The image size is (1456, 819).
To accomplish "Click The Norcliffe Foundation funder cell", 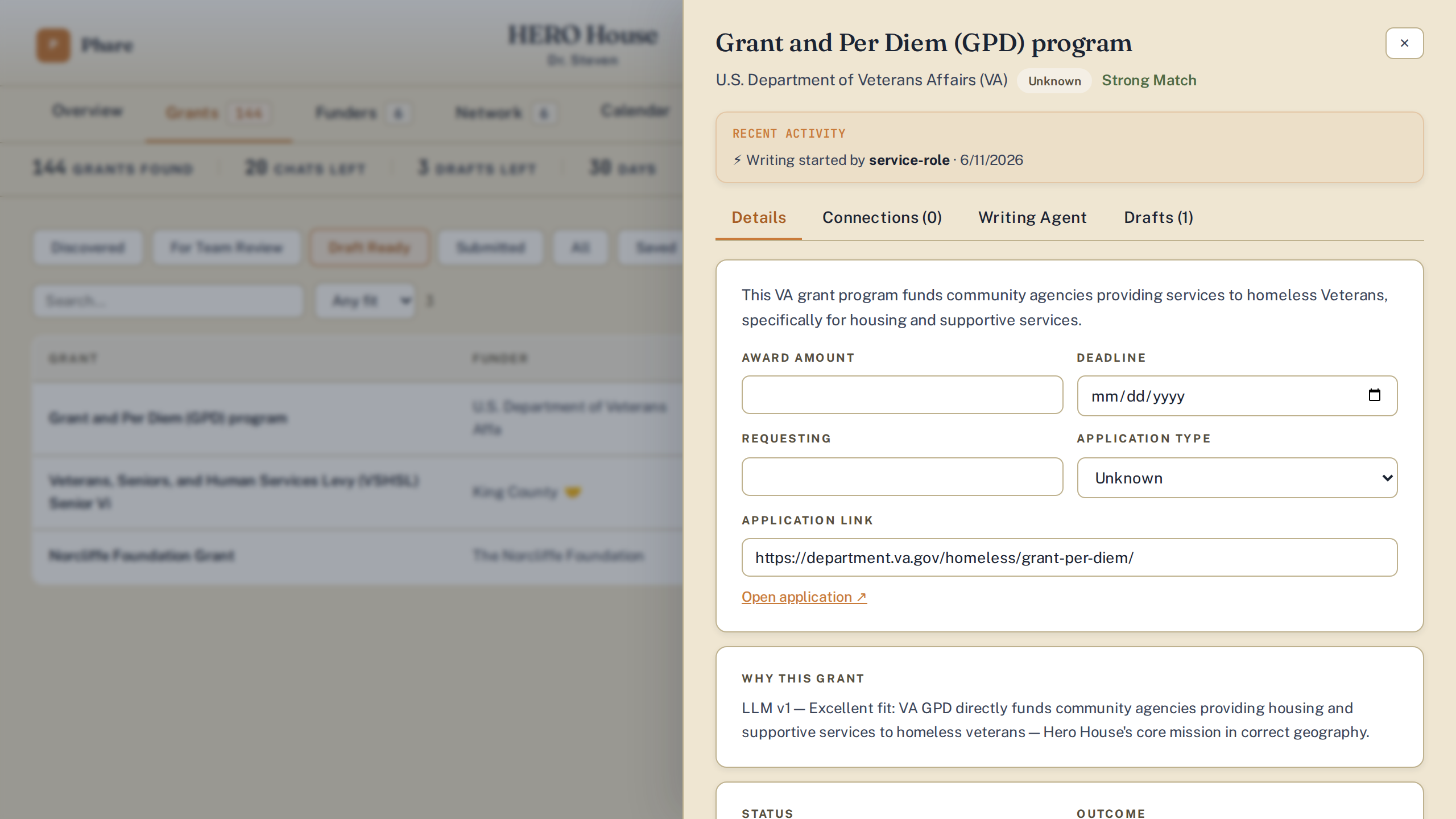I will pyautogui.click(x=559, y=555).
